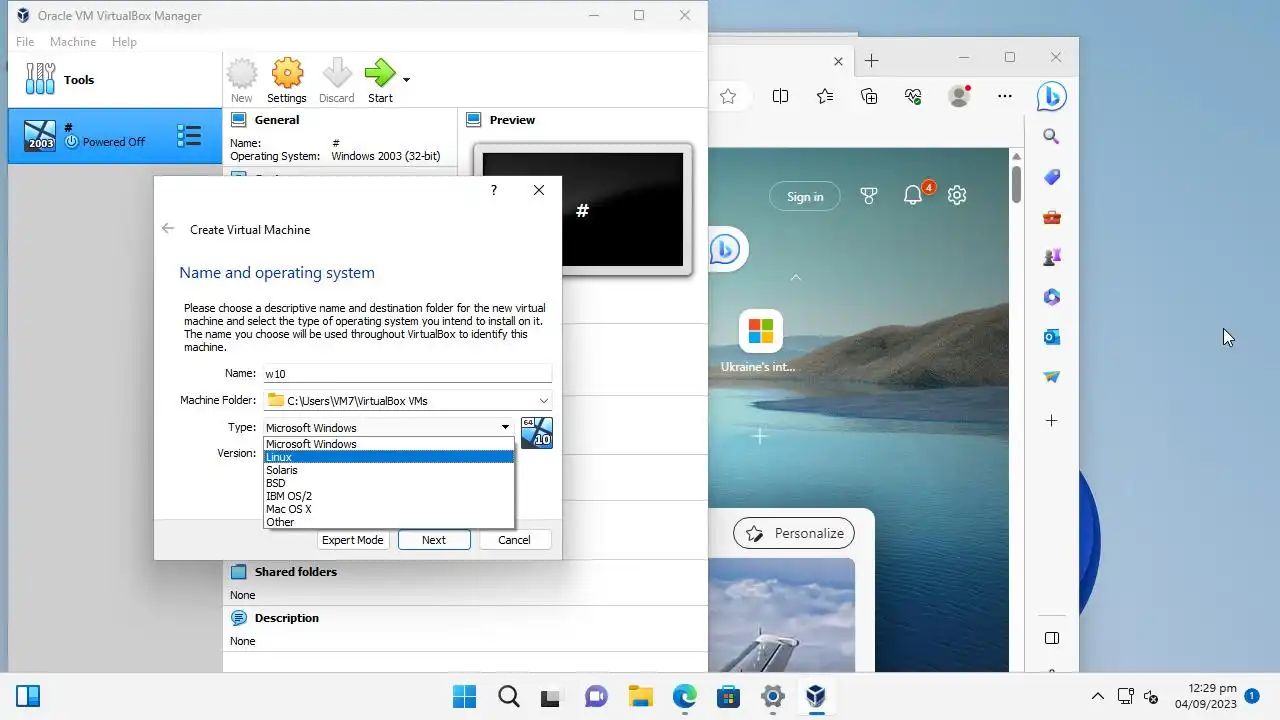Choose Solaris in the Type list

tap(388, 470)
